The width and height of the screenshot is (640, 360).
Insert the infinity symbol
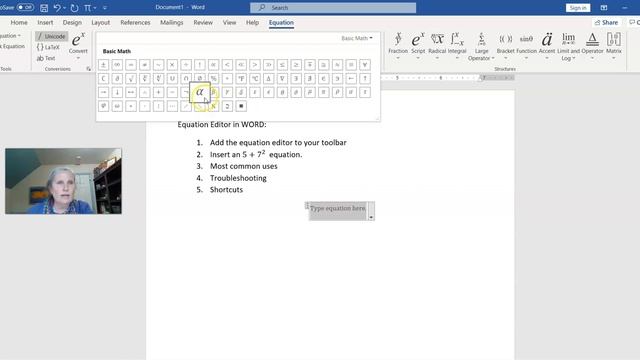117,65
